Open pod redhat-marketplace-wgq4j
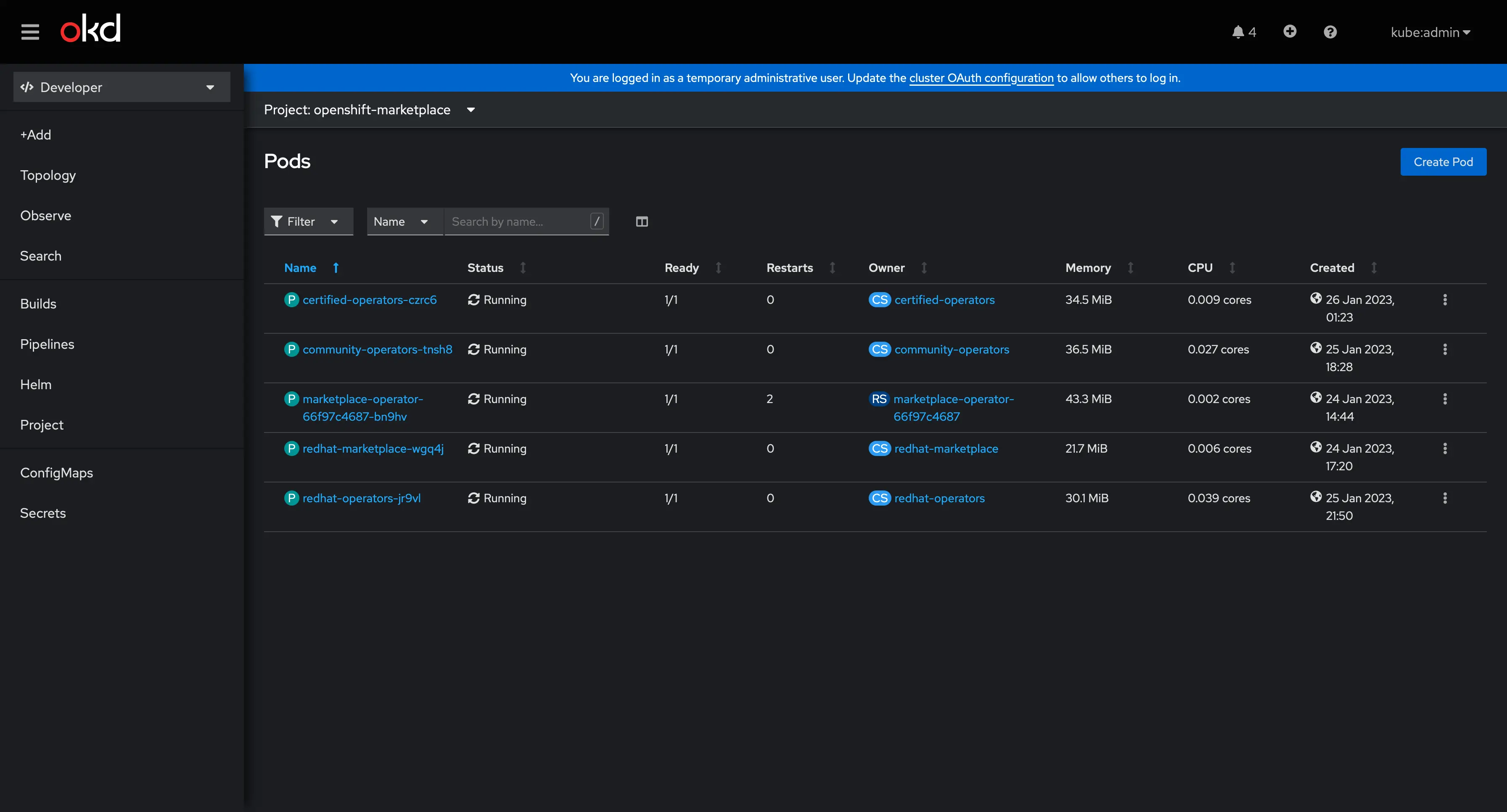 click(373, 448)
